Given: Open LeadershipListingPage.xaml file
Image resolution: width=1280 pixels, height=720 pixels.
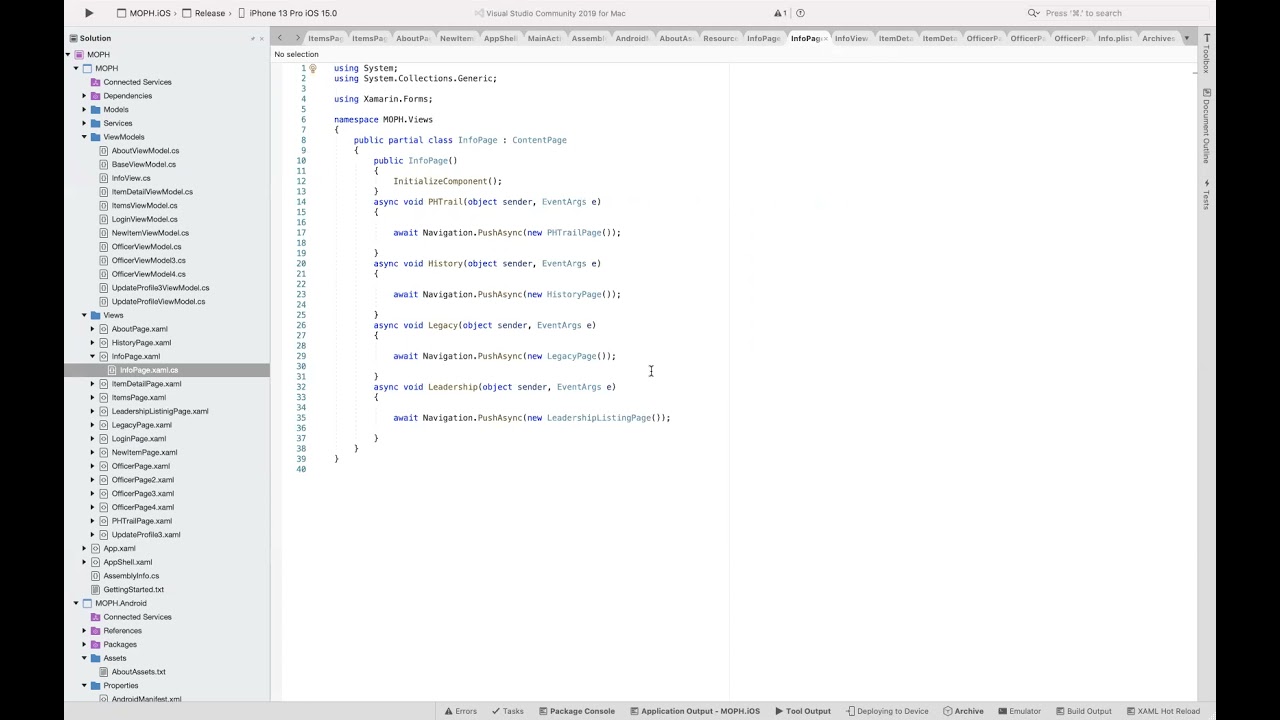Looking at the screenshot, I should (x=160, y=411).
